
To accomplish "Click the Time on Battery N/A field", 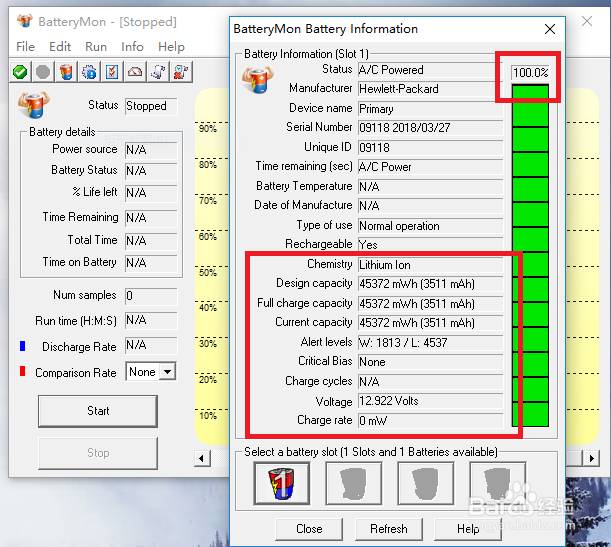I will pos(151,263).
